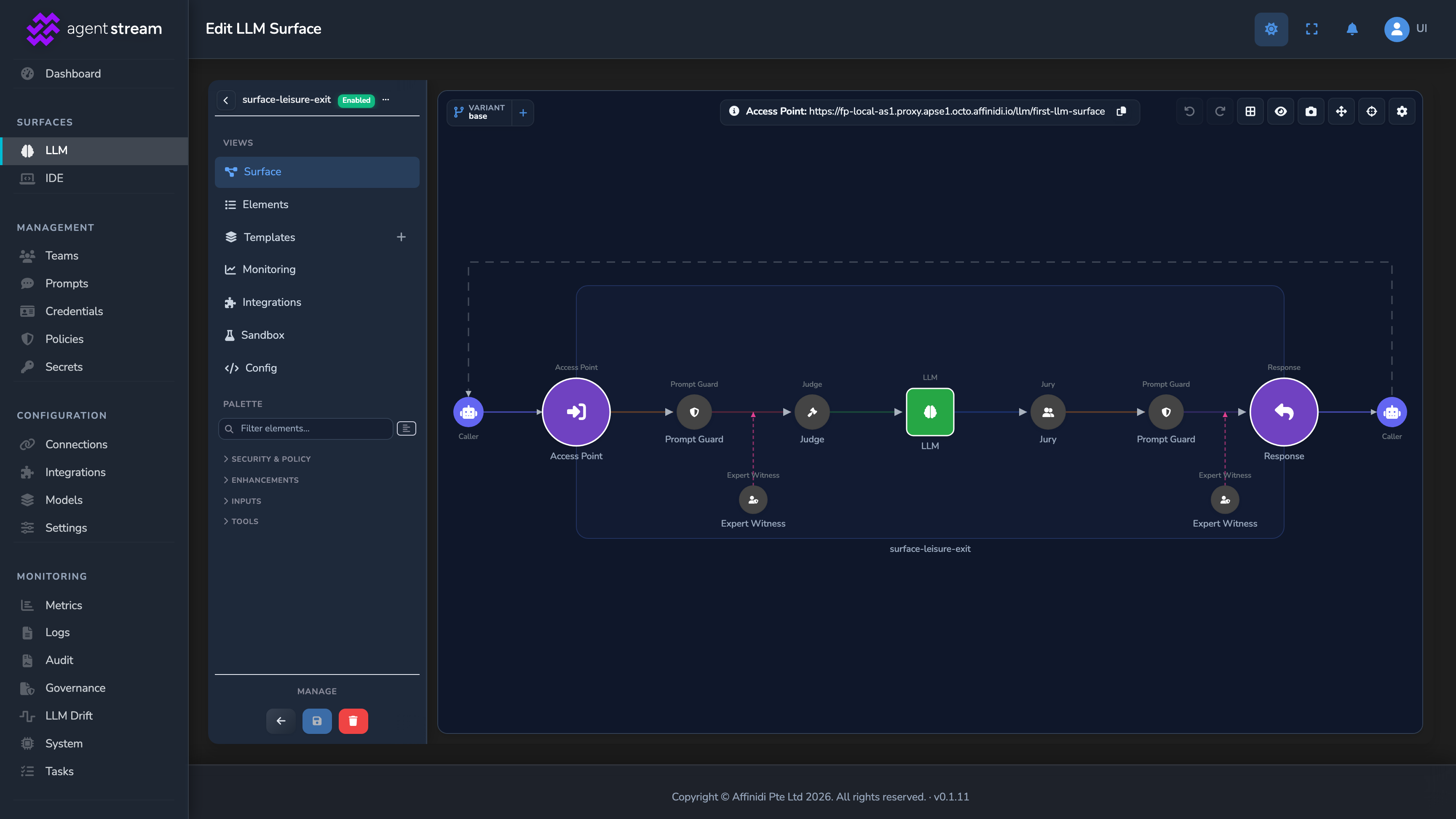The height and width of the screenshot is (819, 1456).
Task: Open Governance monitoring page
Action: click(94, 688)
